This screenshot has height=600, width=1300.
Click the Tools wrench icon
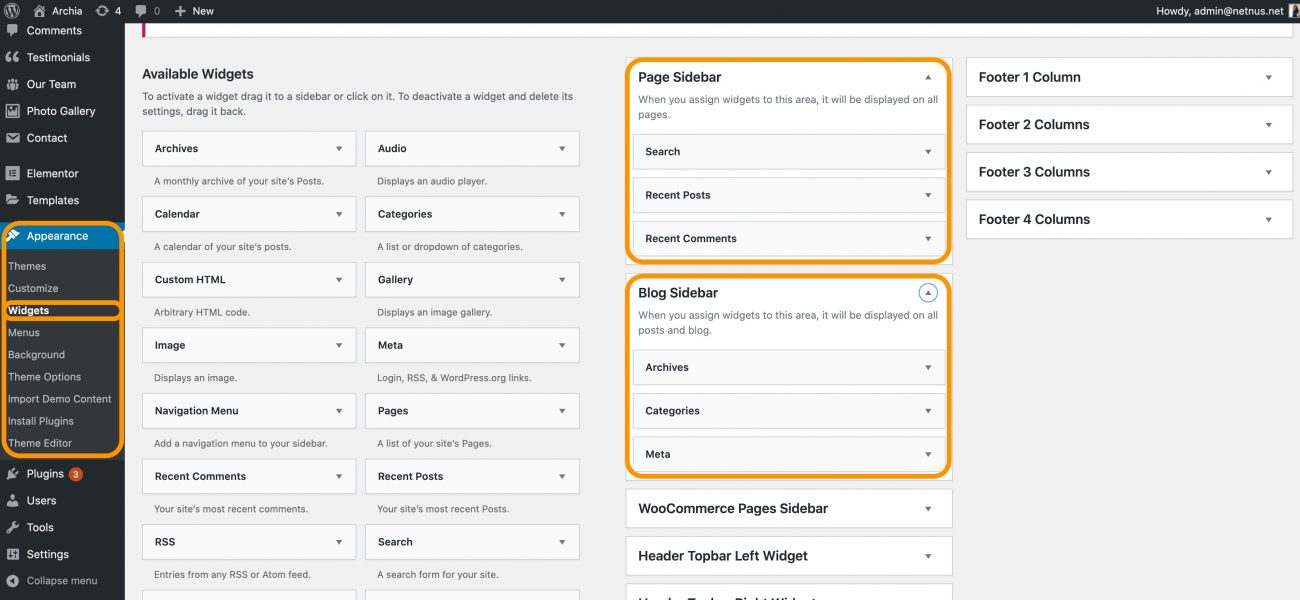tap(14, 527)
